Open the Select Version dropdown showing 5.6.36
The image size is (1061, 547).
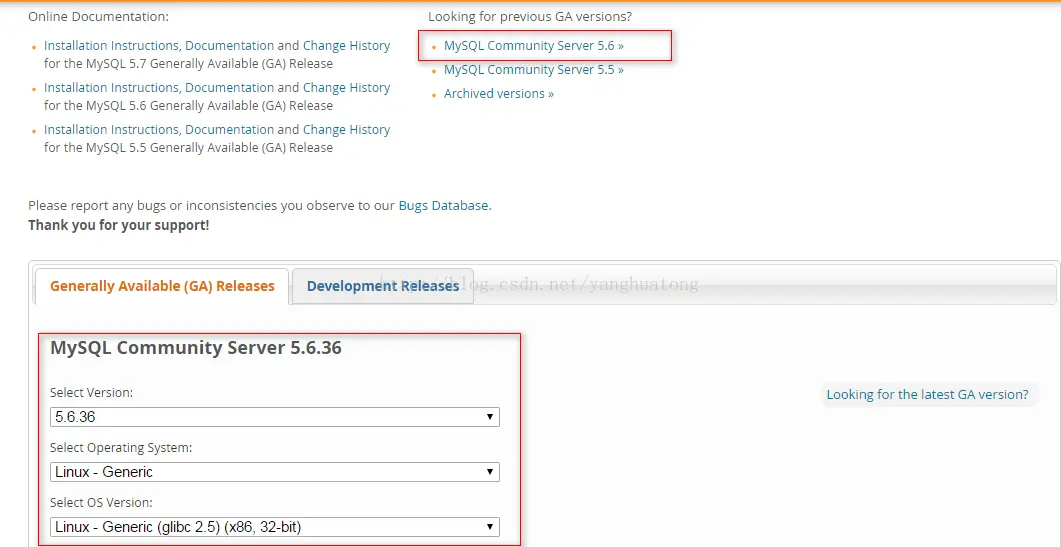point(275,417)
